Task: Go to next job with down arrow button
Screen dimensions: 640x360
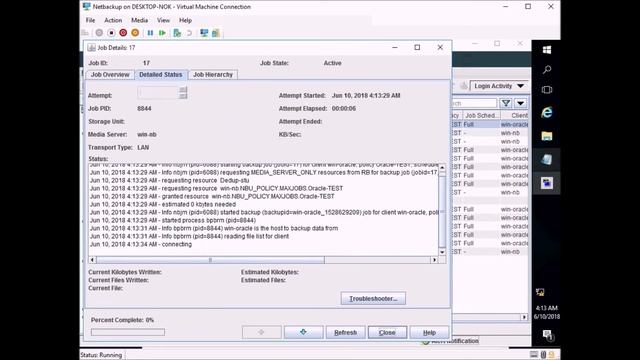Action: pos(303,332)
